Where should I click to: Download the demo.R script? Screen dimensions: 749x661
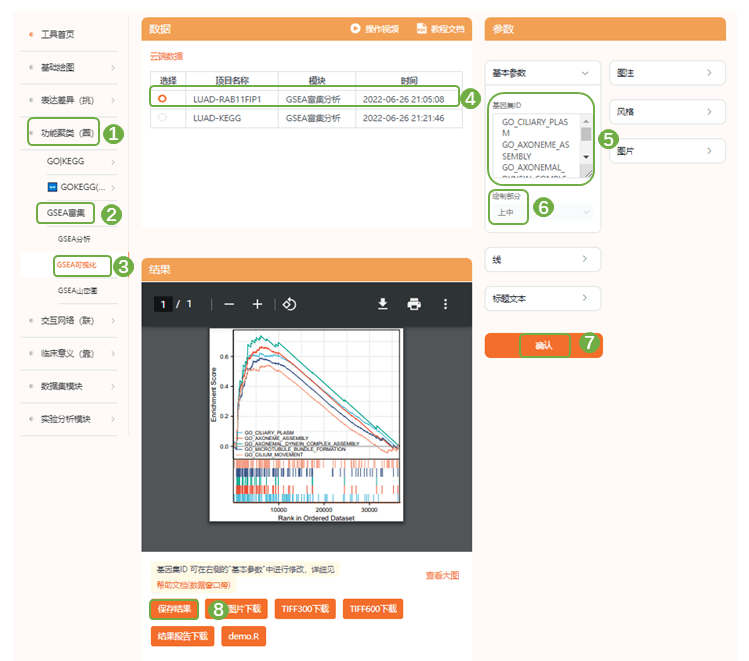(244, 636)
